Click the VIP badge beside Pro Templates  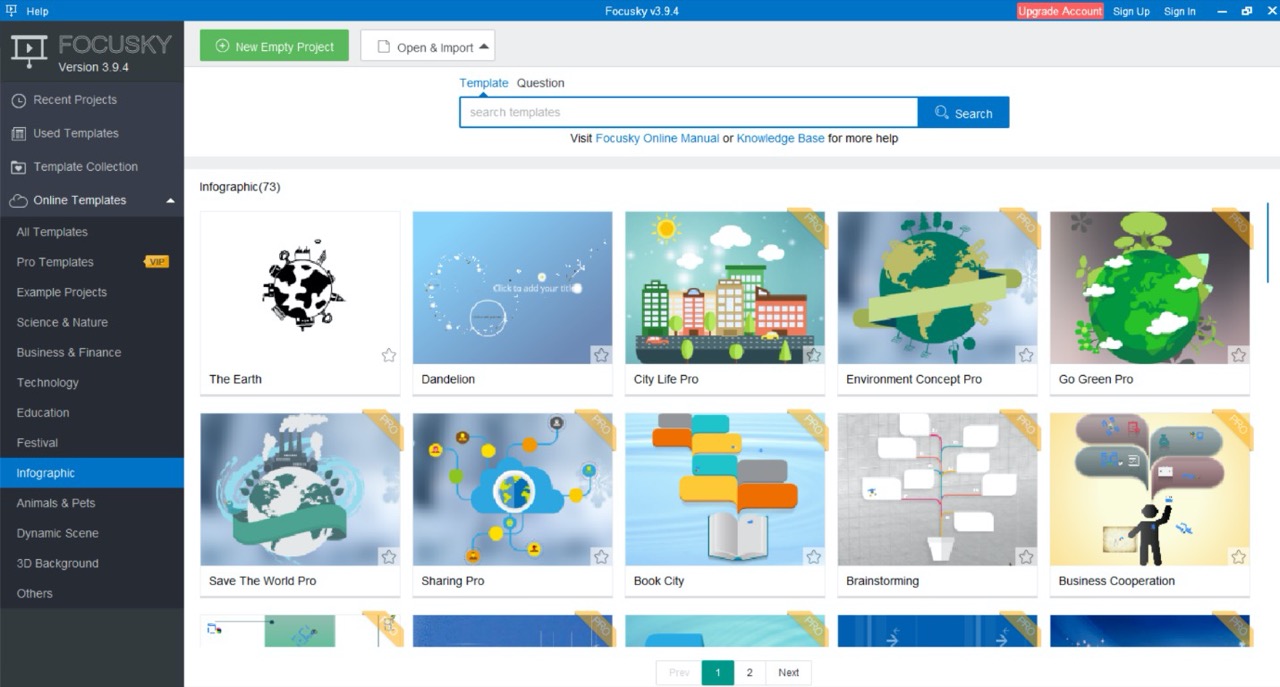[x=157, y=262]
